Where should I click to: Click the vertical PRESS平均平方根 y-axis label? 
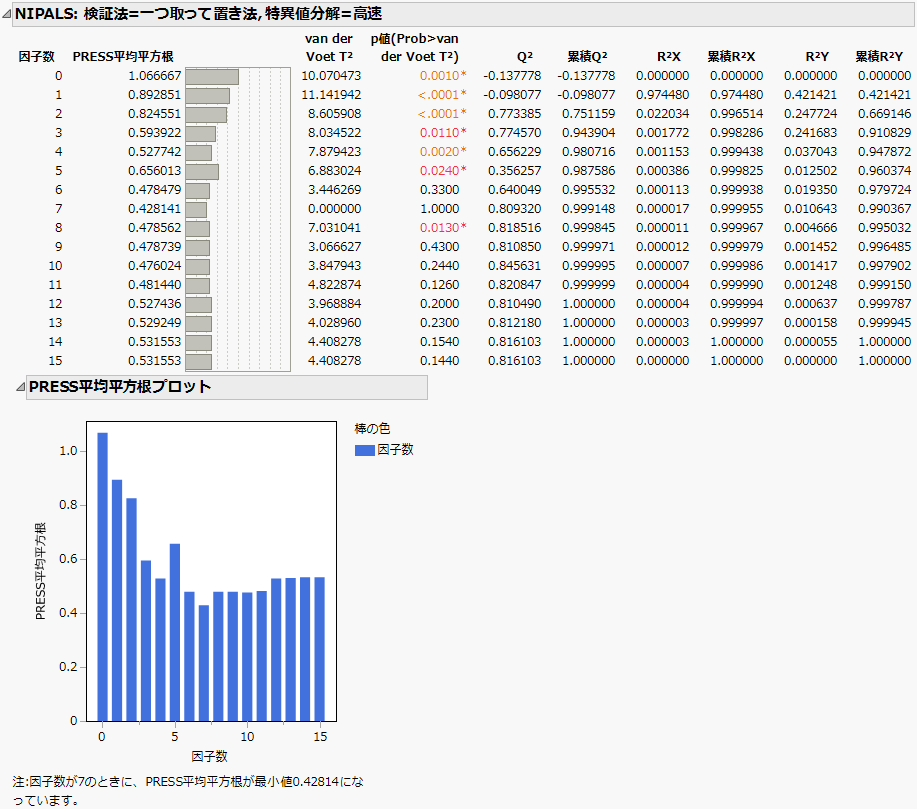coord(40,571)
